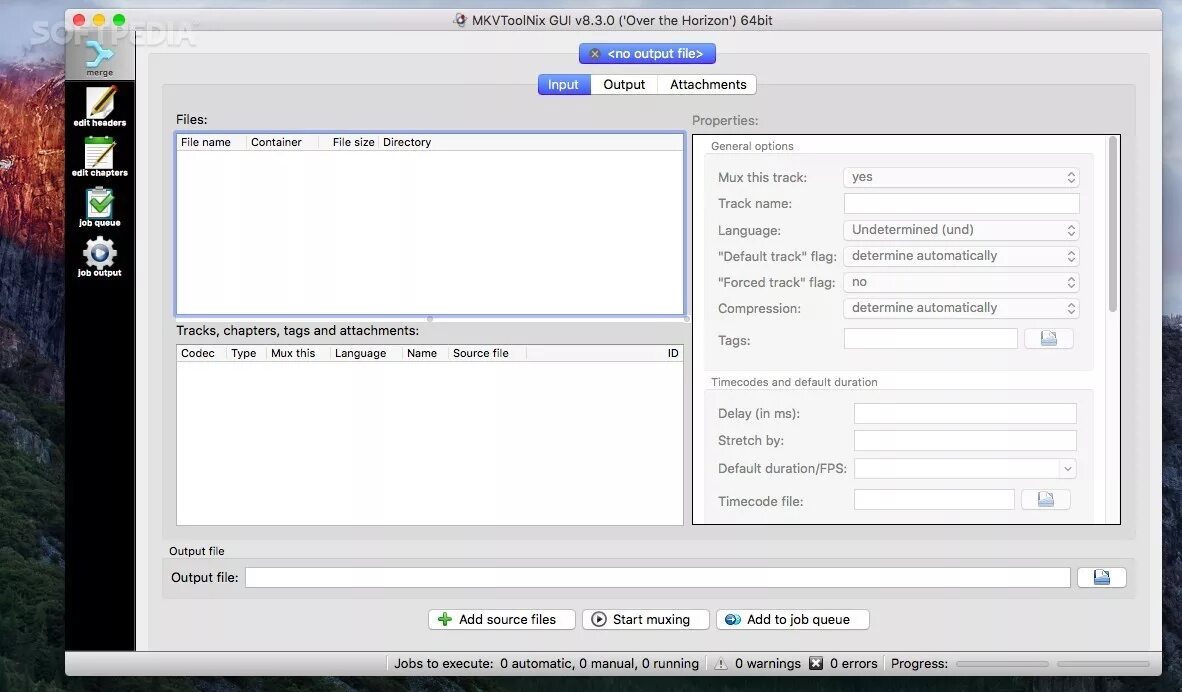The width and height of the screenshot is (1182, 692).
Task: Click Add source files button
Action: click(501, 620)
